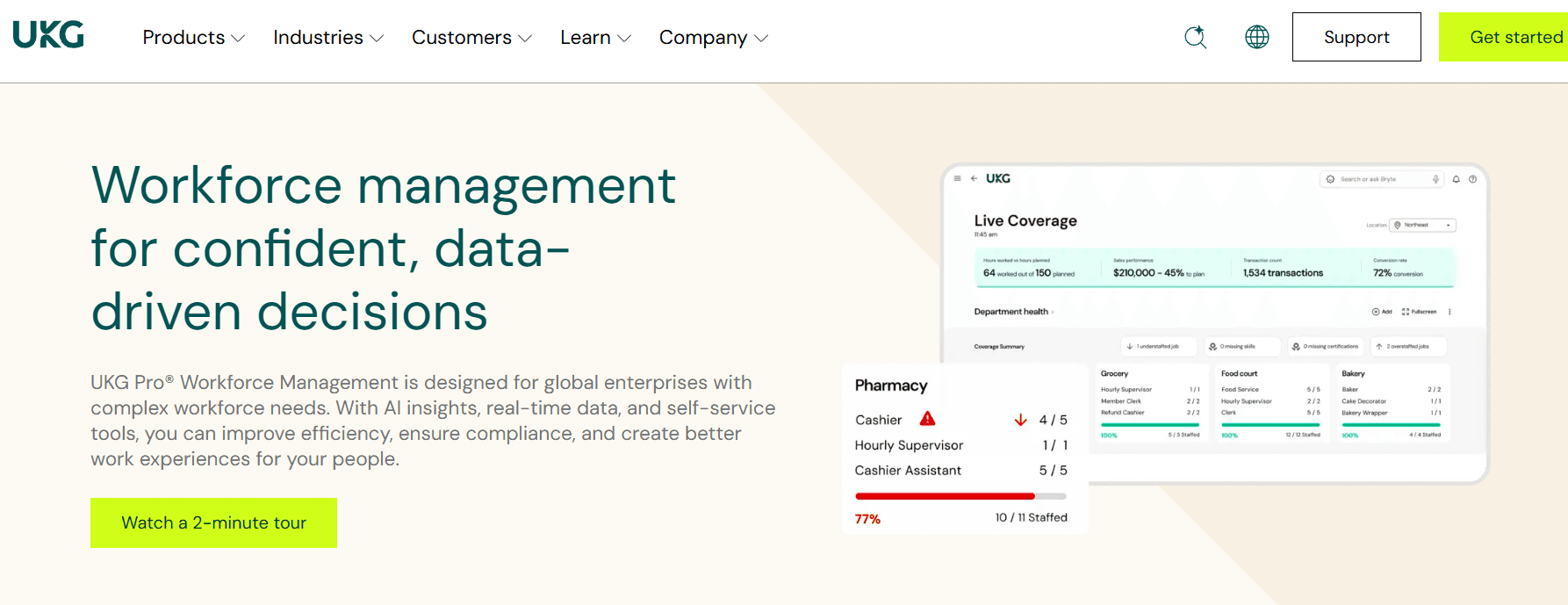The width and height of the screenshot is (1568, 605).
Task: Click the help question mark icon in the dashboard
Action: 1473,179
